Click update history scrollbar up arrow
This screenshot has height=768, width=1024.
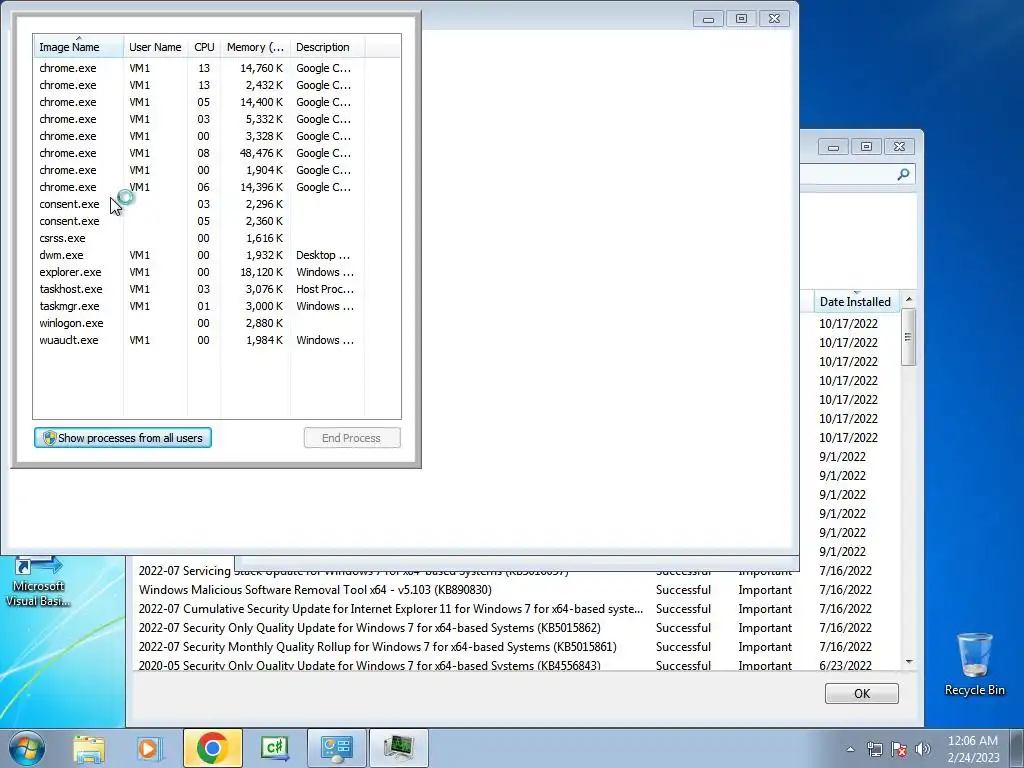(908, 299)
